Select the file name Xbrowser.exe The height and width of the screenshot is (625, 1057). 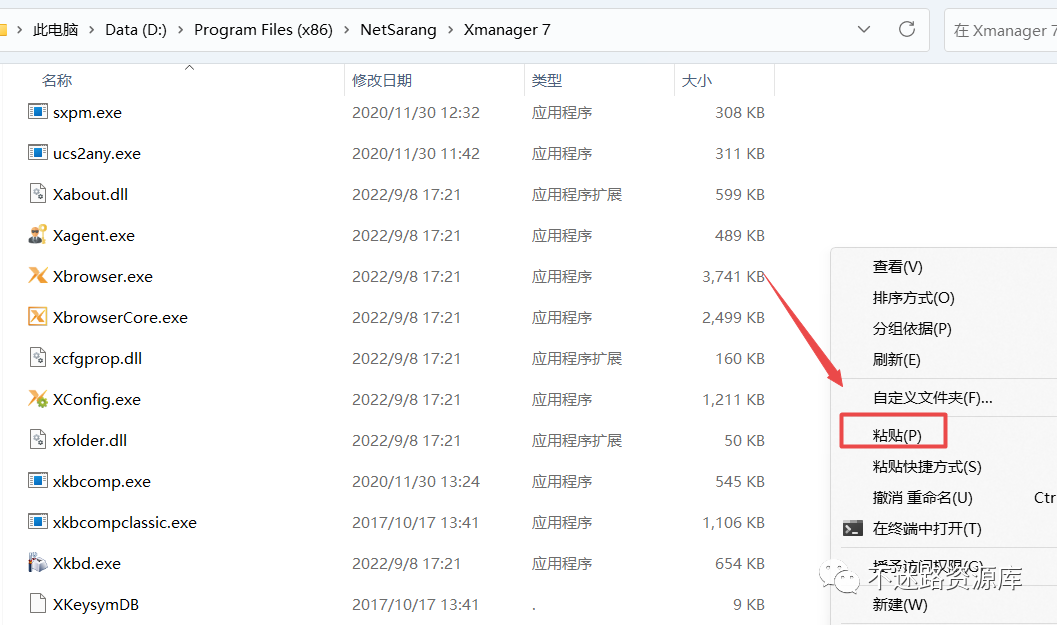pos(103,276)
